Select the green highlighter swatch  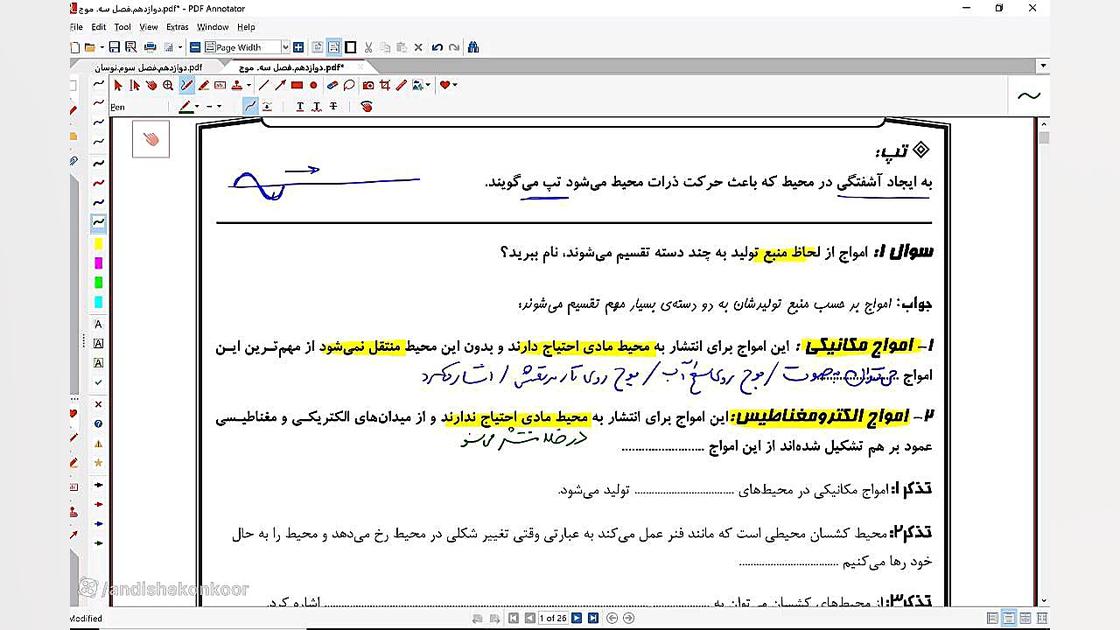click(99, 283)
